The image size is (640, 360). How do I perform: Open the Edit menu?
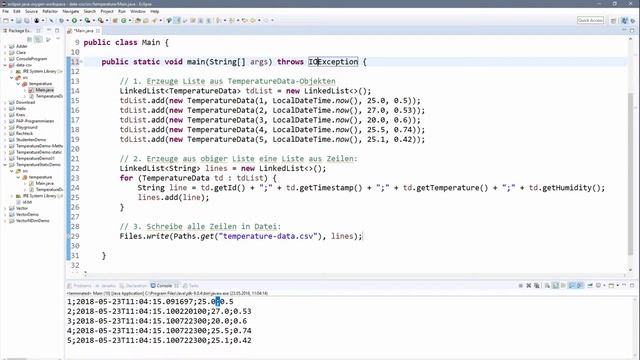pos(17,11)
